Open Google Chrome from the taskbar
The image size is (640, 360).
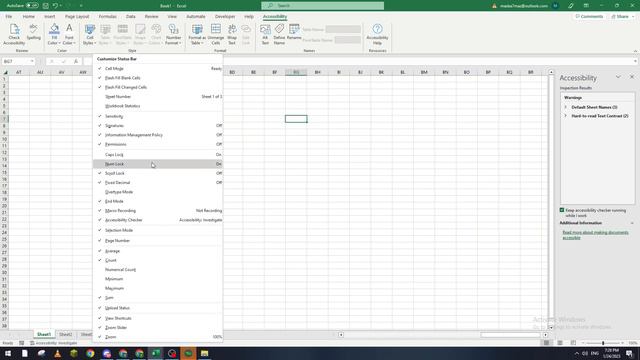click(x=90, y=353)
